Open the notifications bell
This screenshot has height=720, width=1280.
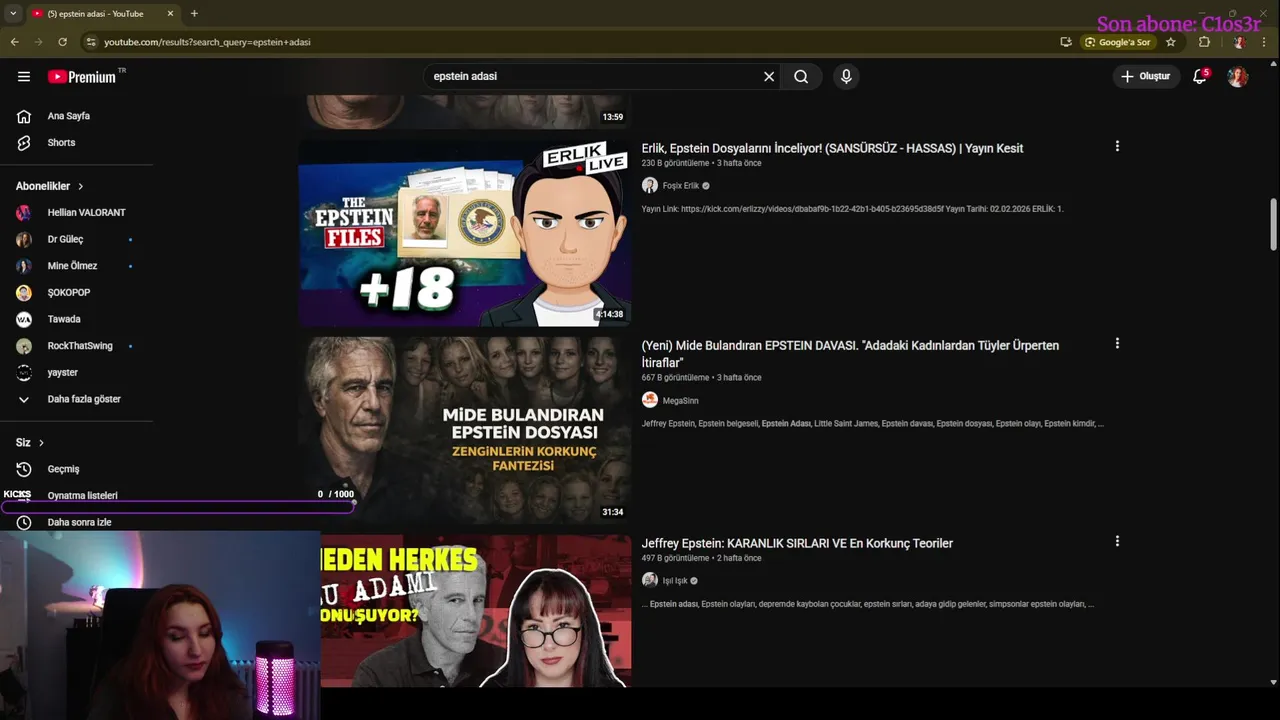point(1200,77)
